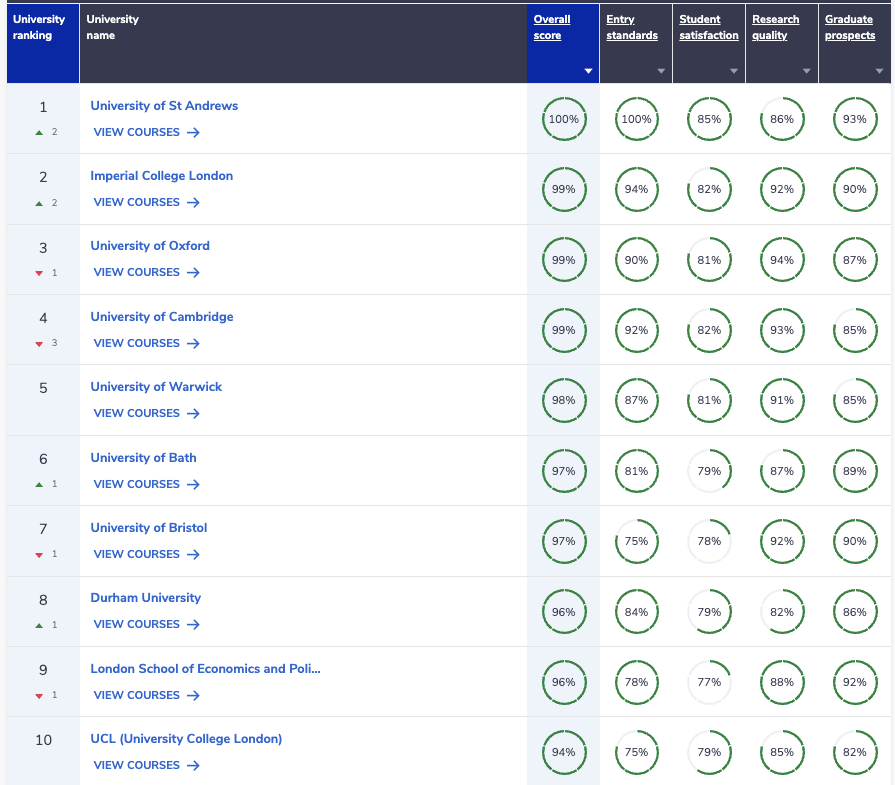
Task: Sort by Overall score column header
Action: (551, 27)
